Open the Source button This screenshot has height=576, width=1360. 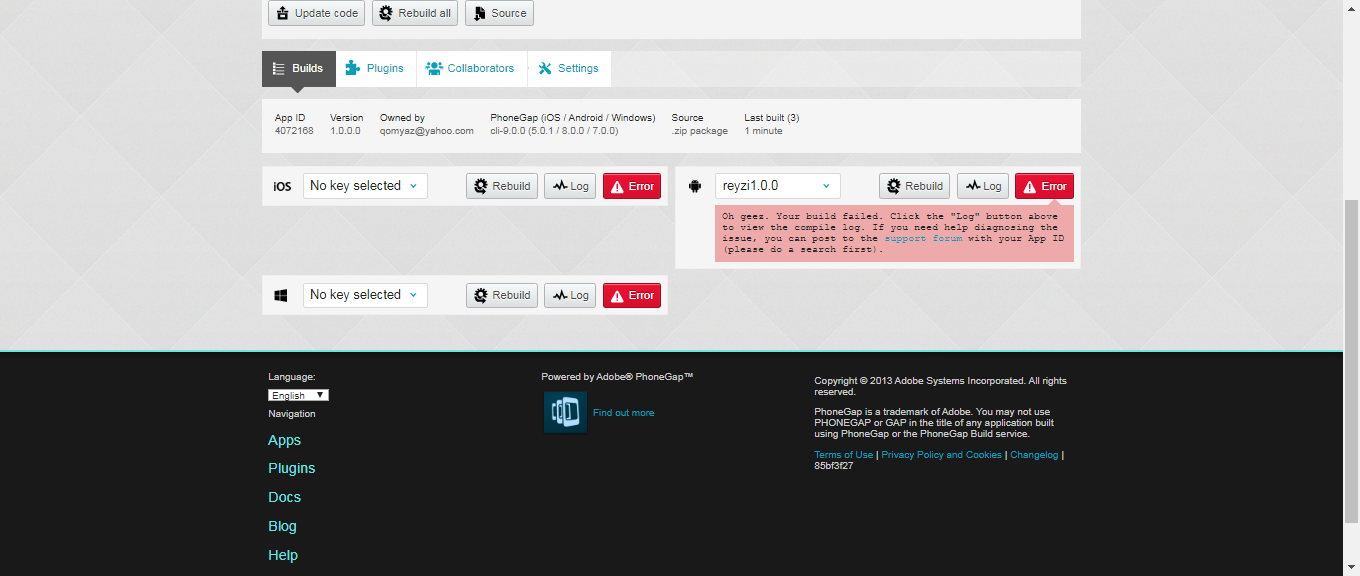pos(499,13)
